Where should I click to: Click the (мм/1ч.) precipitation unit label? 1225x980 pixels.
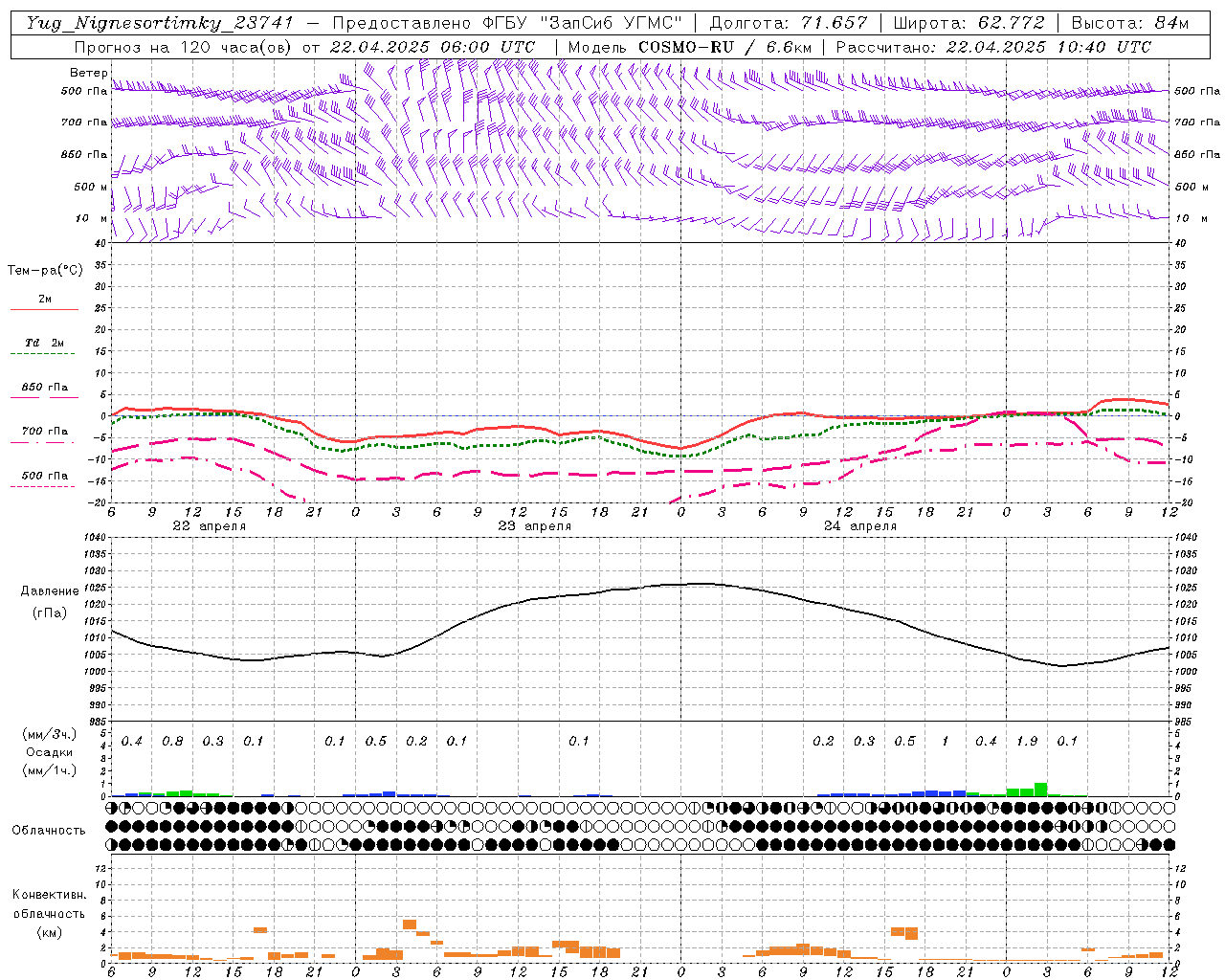click(x=50, y=770)
